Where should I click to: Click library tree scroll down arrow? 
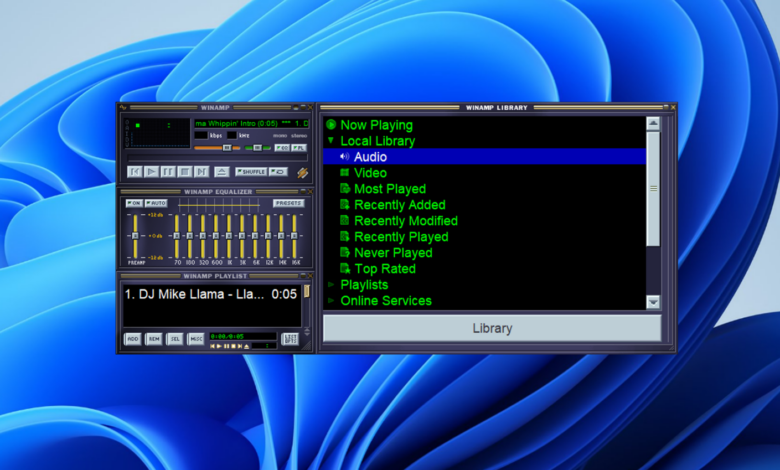click(x=653, y=301)
